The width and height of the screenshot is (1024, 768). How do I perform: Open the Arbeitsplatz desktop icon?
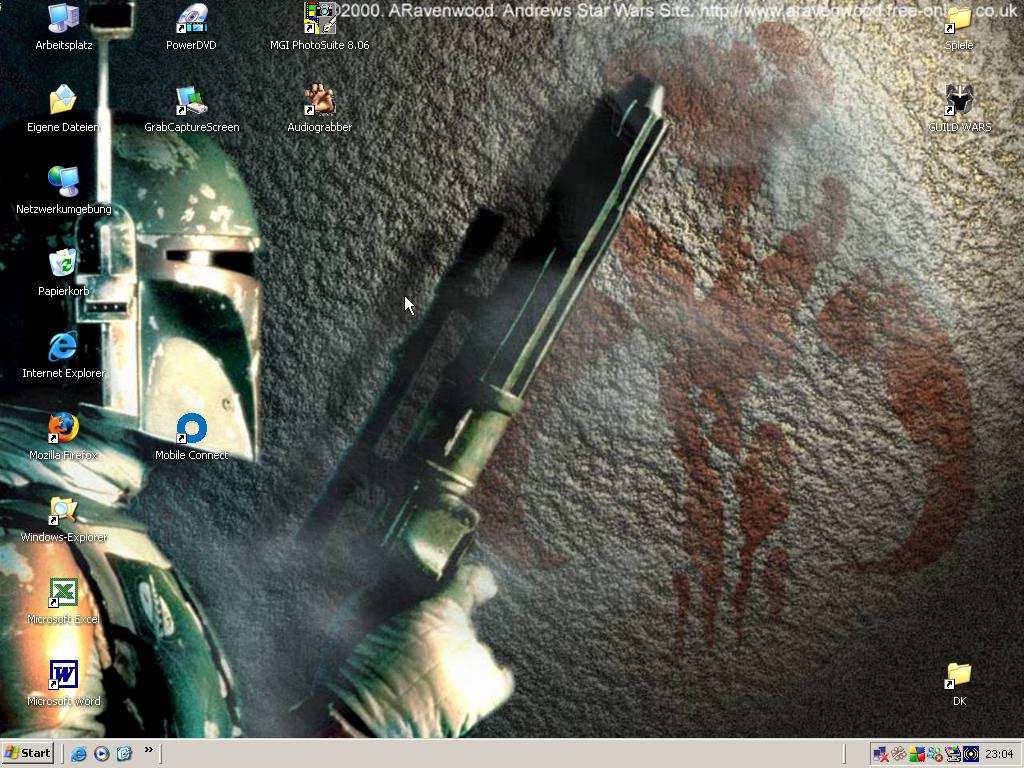tap(63, 19)
